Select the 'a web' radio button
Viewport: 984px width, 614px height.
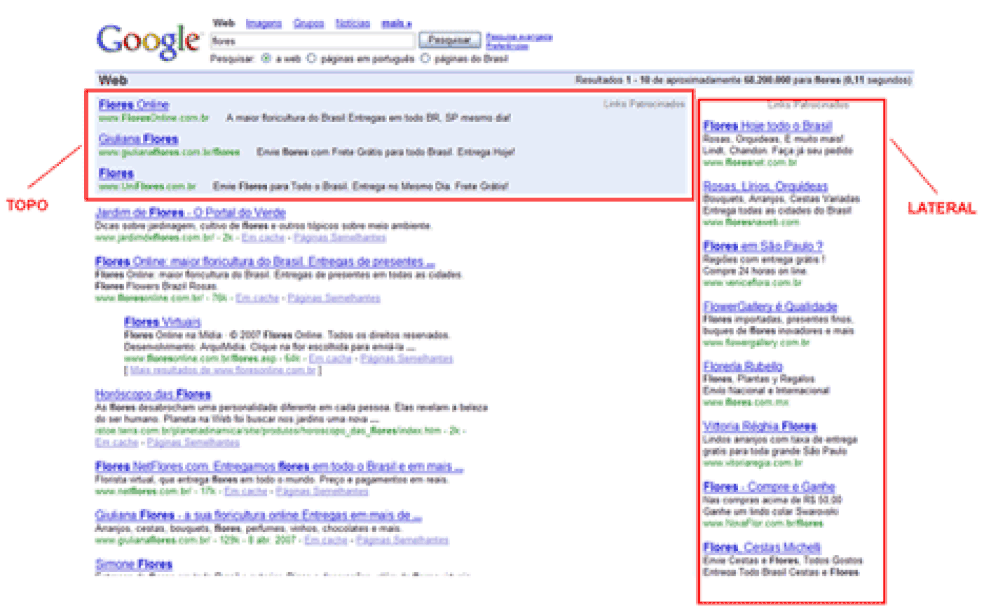(x=266, y=58)
